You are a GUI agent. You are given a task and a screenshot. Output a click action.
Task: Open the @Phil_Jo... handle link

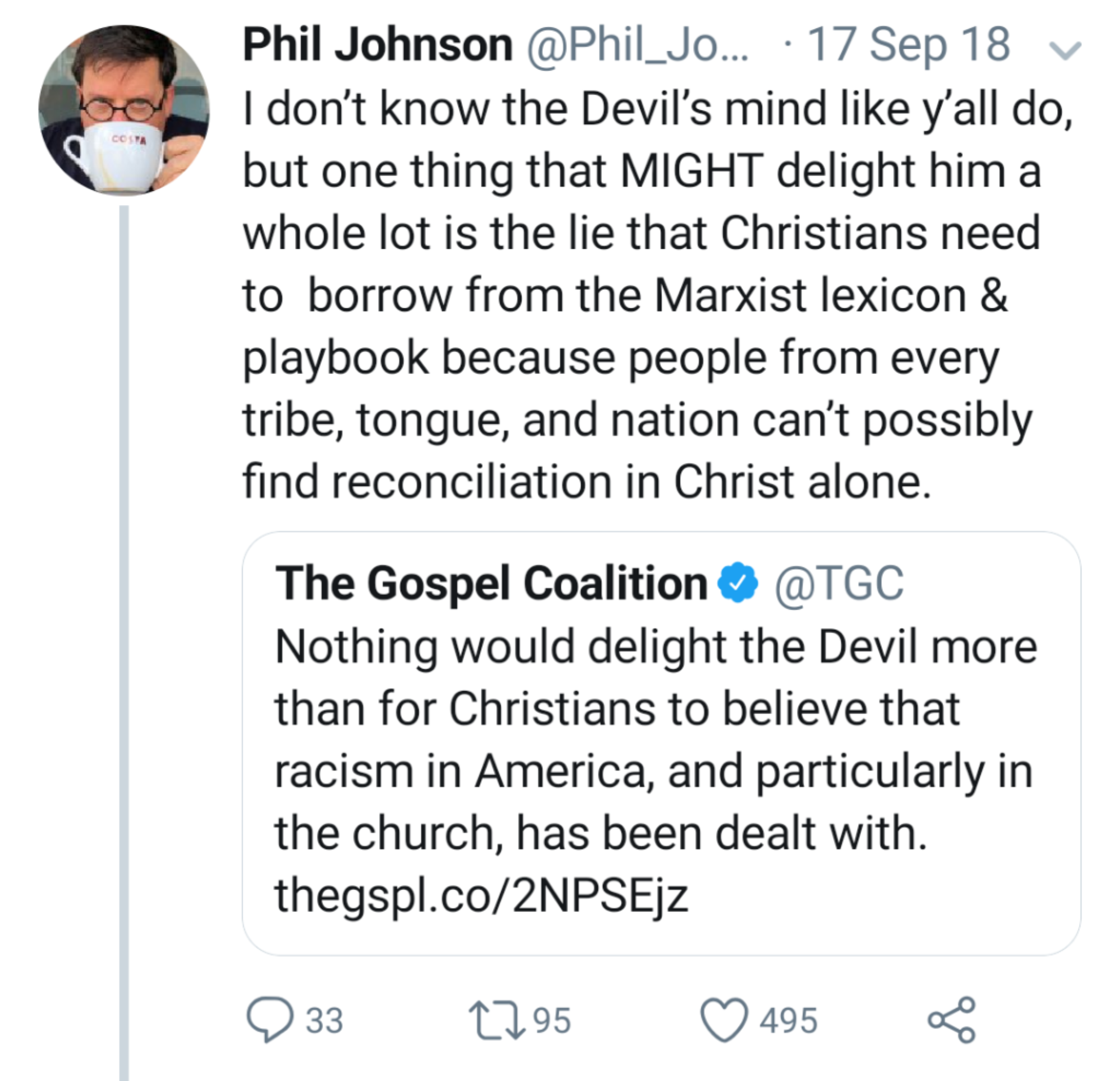point(637,46)
